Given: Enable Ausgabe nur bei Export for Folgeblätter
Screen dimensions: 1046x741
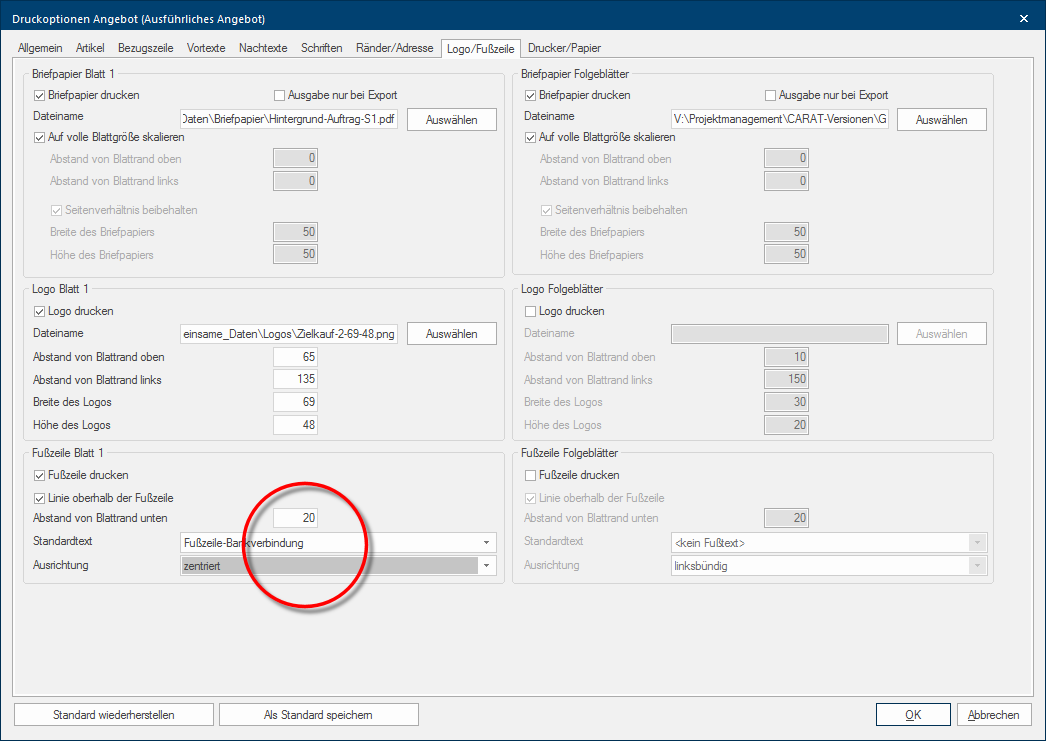Looking at the screenshot, I should pos(771,95).
